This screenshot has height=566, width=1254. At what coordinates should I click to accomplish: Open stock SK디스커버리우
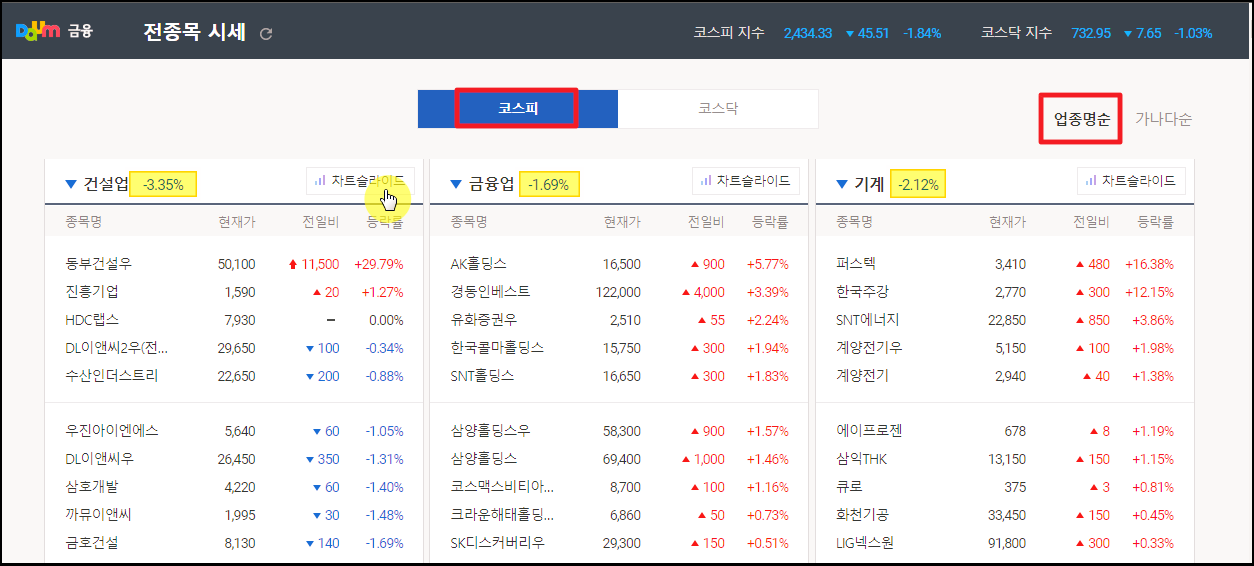[497, 543]
